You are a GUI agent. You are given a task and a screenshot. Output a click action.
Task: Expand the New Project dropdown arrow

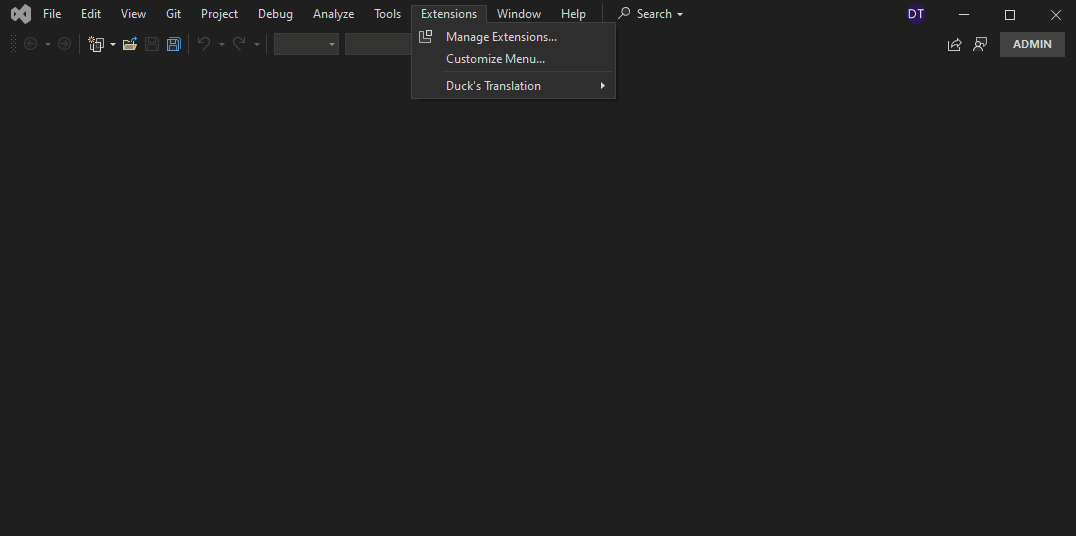(x=113, y=44)
